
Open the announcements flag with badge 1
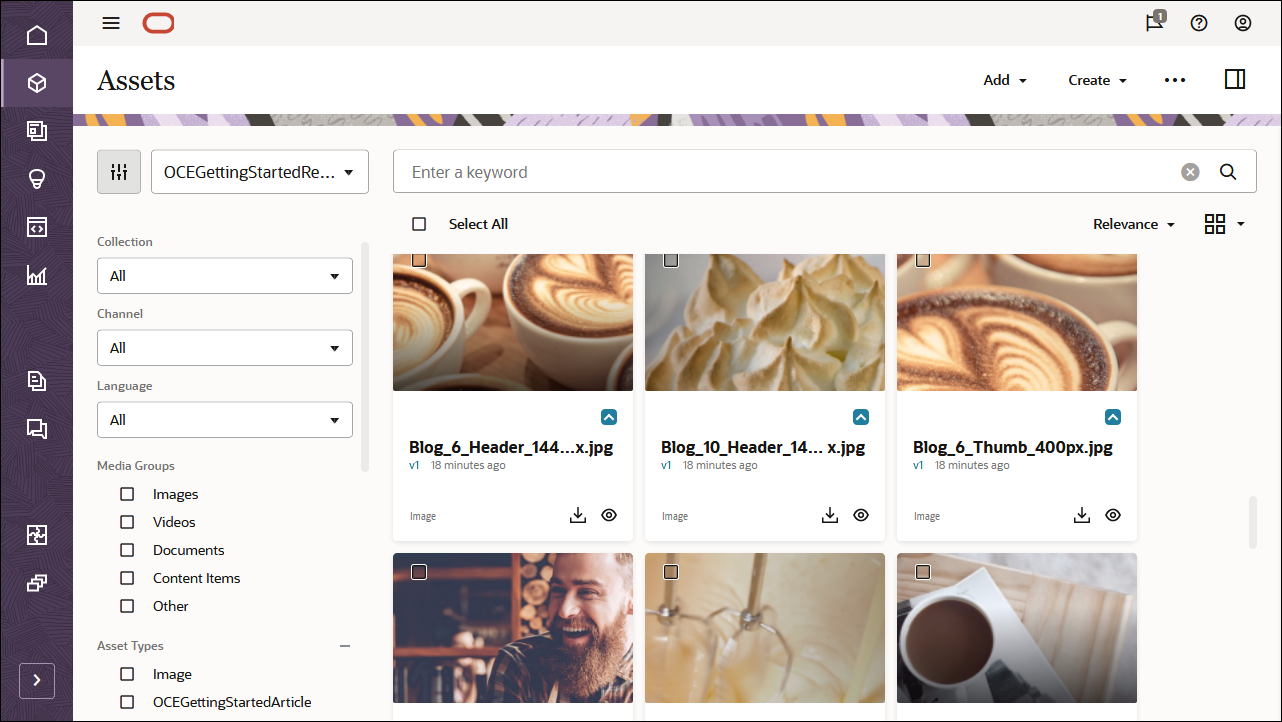(x=1153, y=22)
